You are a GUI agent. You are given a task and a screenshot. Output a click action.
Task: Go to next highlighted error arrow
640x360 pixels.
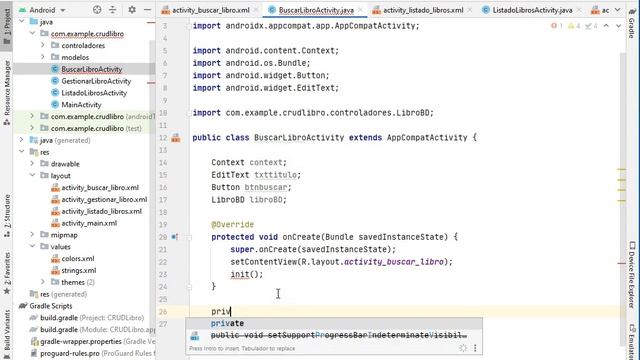tap(619, 26)
